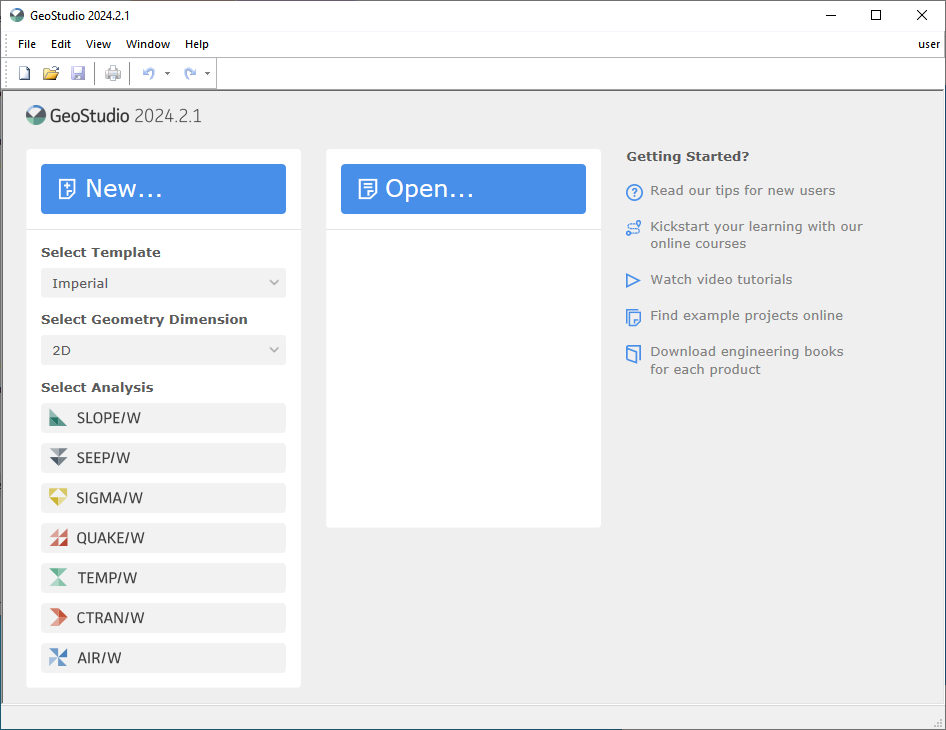Choose the CTRAN/W analysis

click(x=163, y=618)
